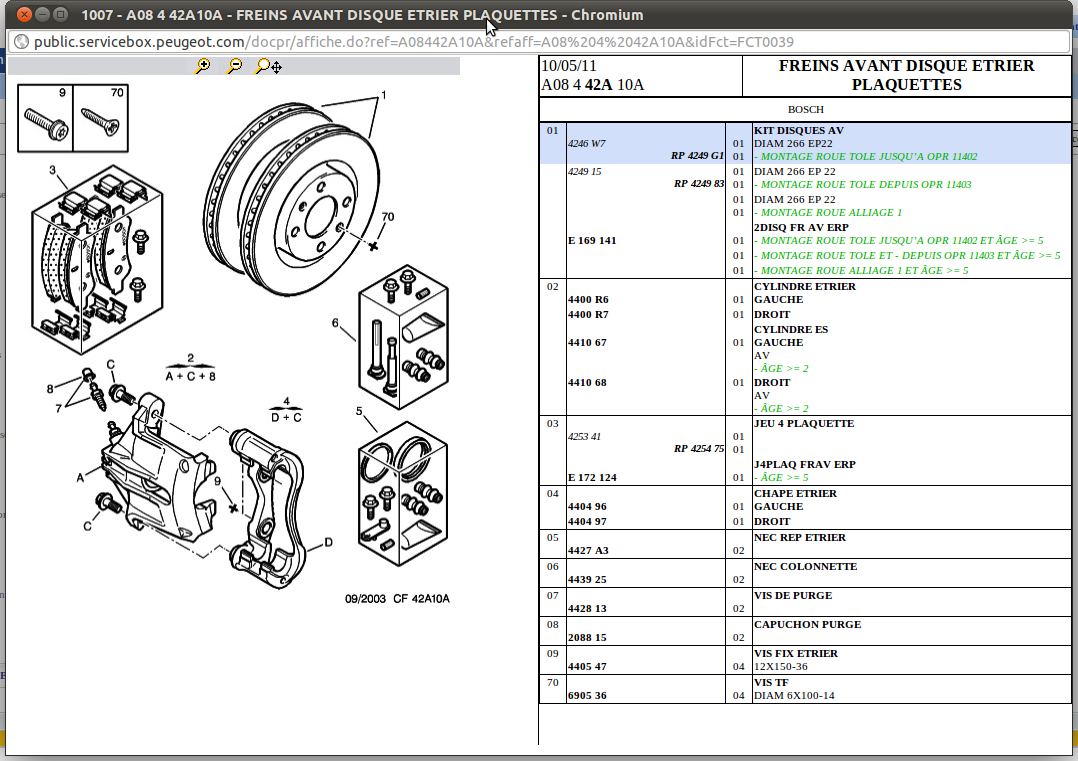Screen dimensions: 1078x761
Task: Click the brake disc drawing
Action: (x=292, y=199)
